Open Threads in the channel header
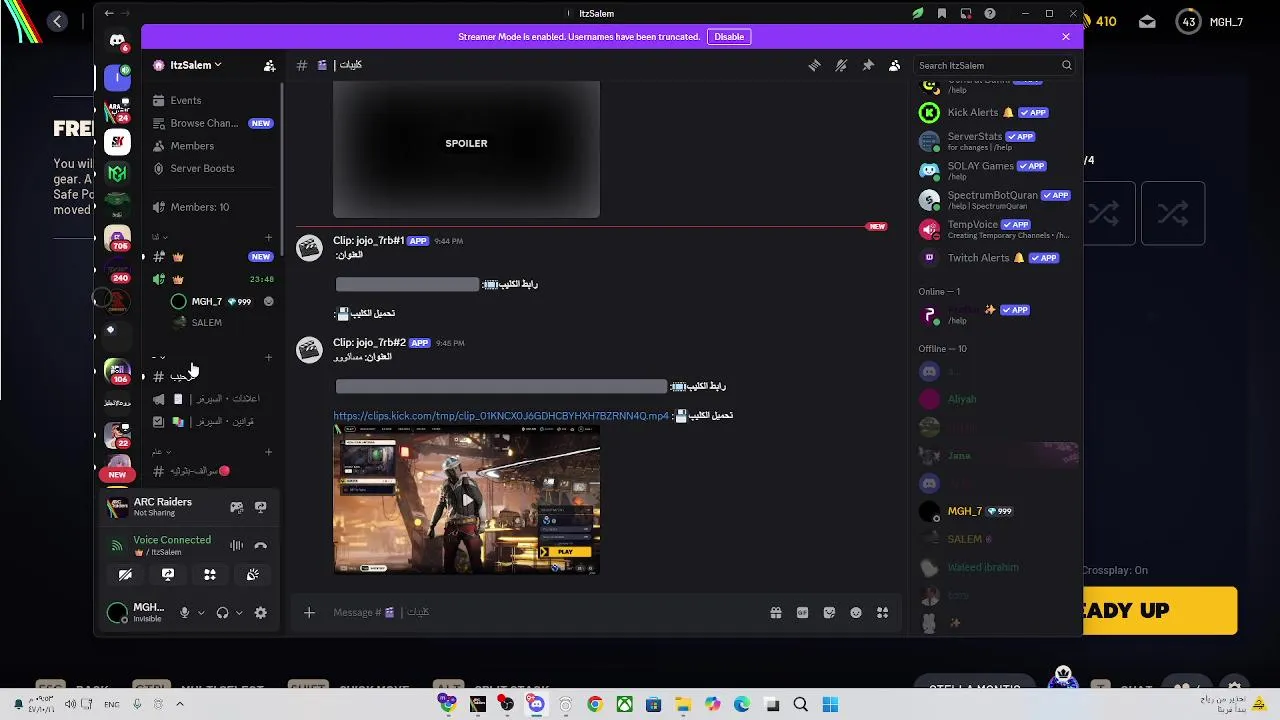 pos(814,65)
